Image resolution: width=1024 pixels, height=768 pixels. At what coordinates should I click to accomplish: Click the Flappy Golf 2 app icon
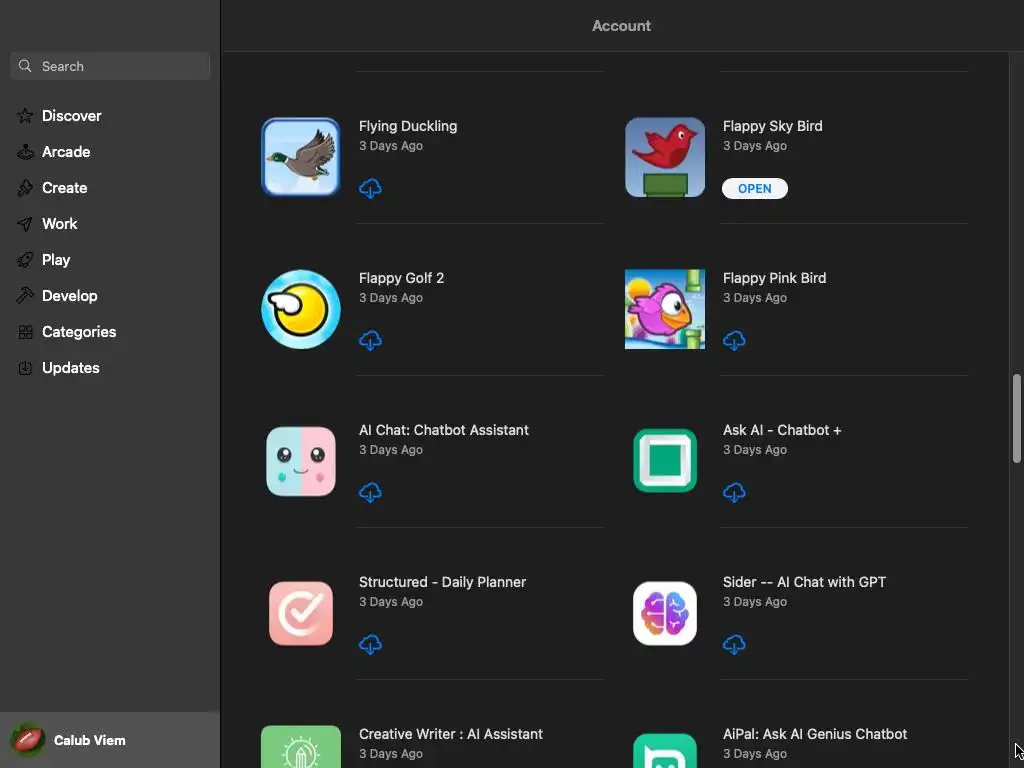pyautogui.click(x=300, y=309)
